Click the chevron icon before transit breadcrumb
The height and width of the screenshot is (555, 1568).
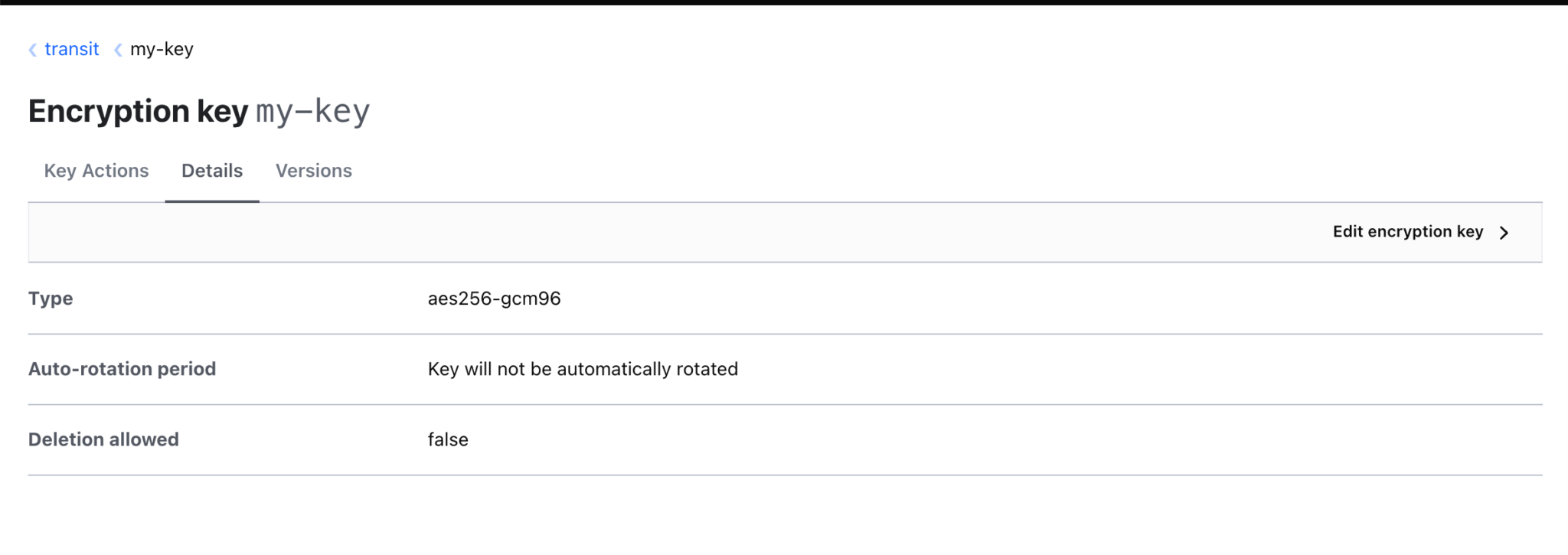(32, 49)
